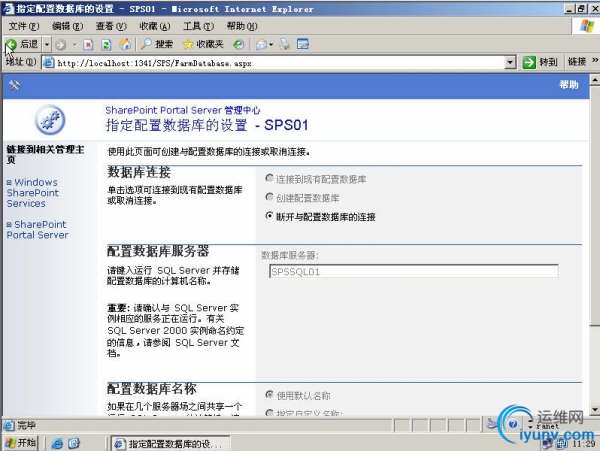Click the 链接到相关管理主页 sidebar heading
This screenshot has width=600, height=451.
[x=45, y=154]
